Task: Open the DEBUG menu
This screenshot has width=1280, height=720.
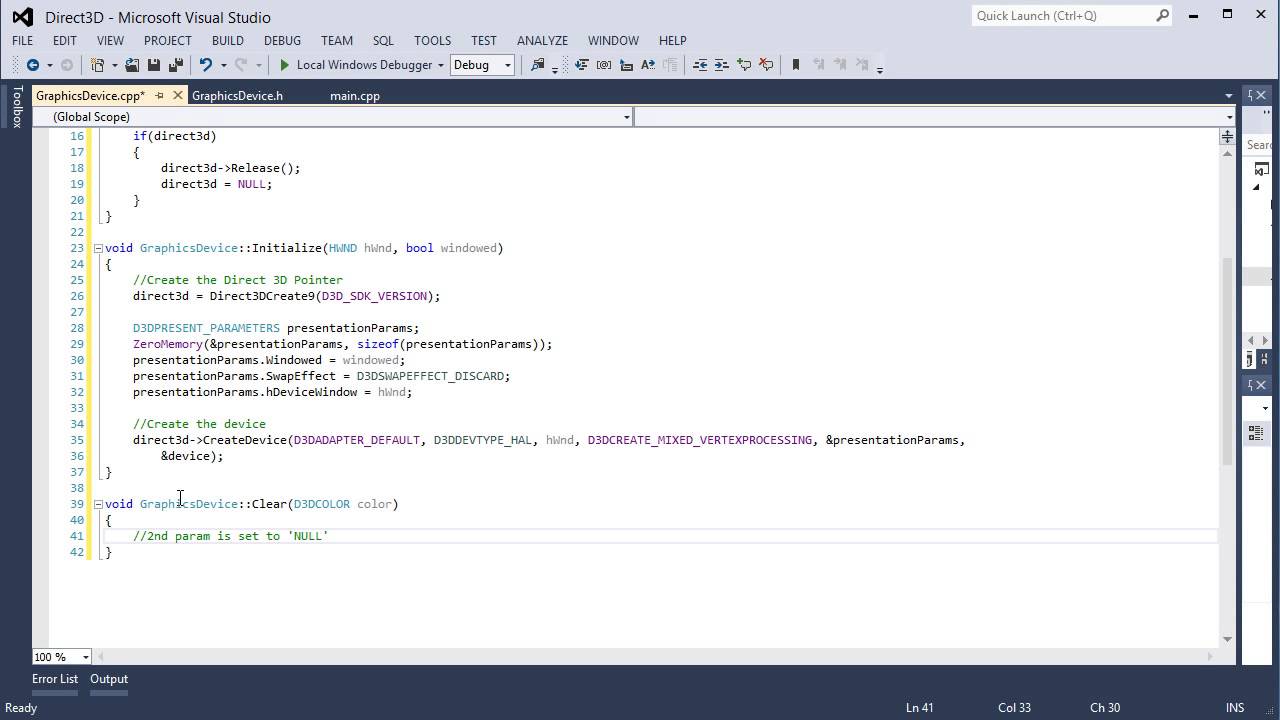Action: (x=282, y=40)
